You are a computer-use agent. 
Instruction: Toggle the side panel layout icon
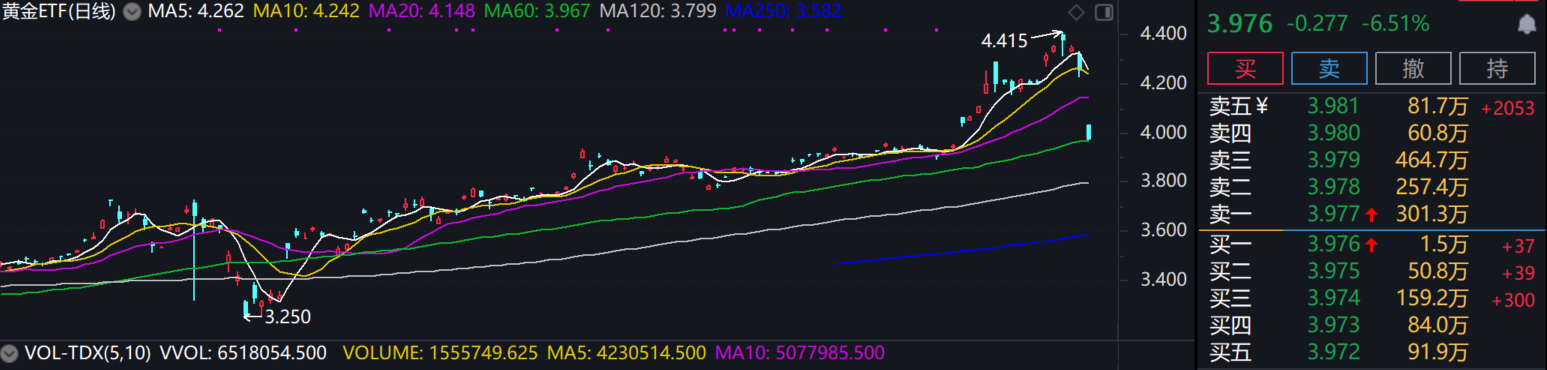click(1103, 13)
